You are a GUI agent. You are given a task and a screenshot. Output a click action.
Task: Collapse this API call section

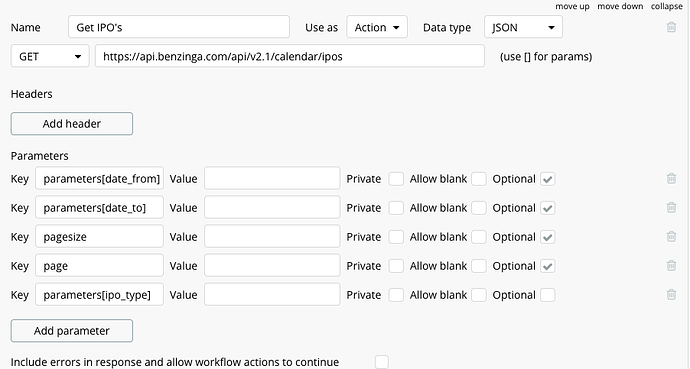(x=667, y=6)
